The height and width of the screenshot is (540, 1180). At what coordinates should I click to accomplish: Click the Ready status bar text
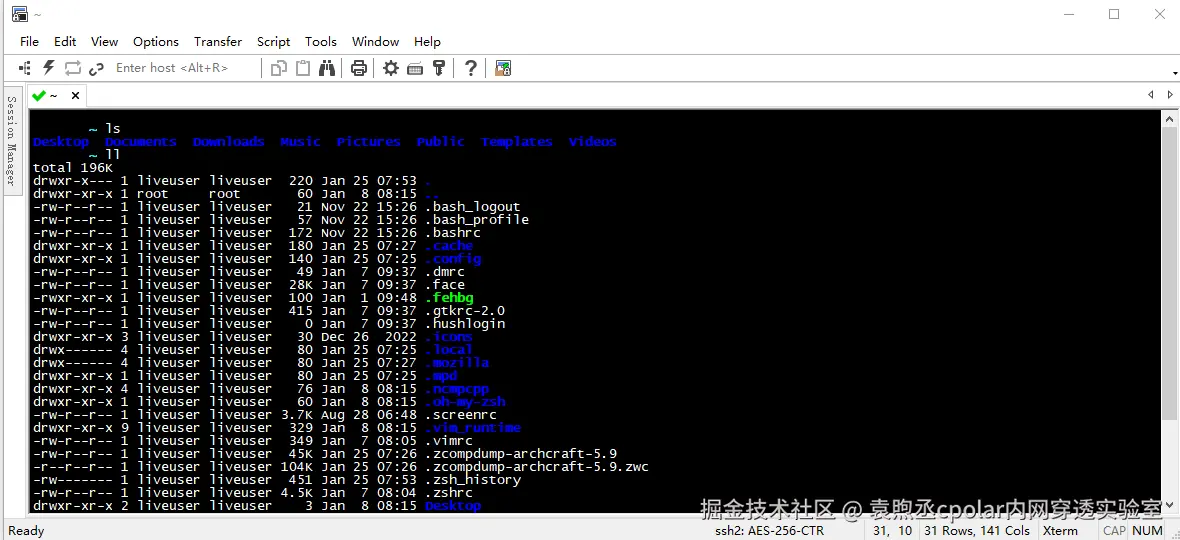(26, 531)
